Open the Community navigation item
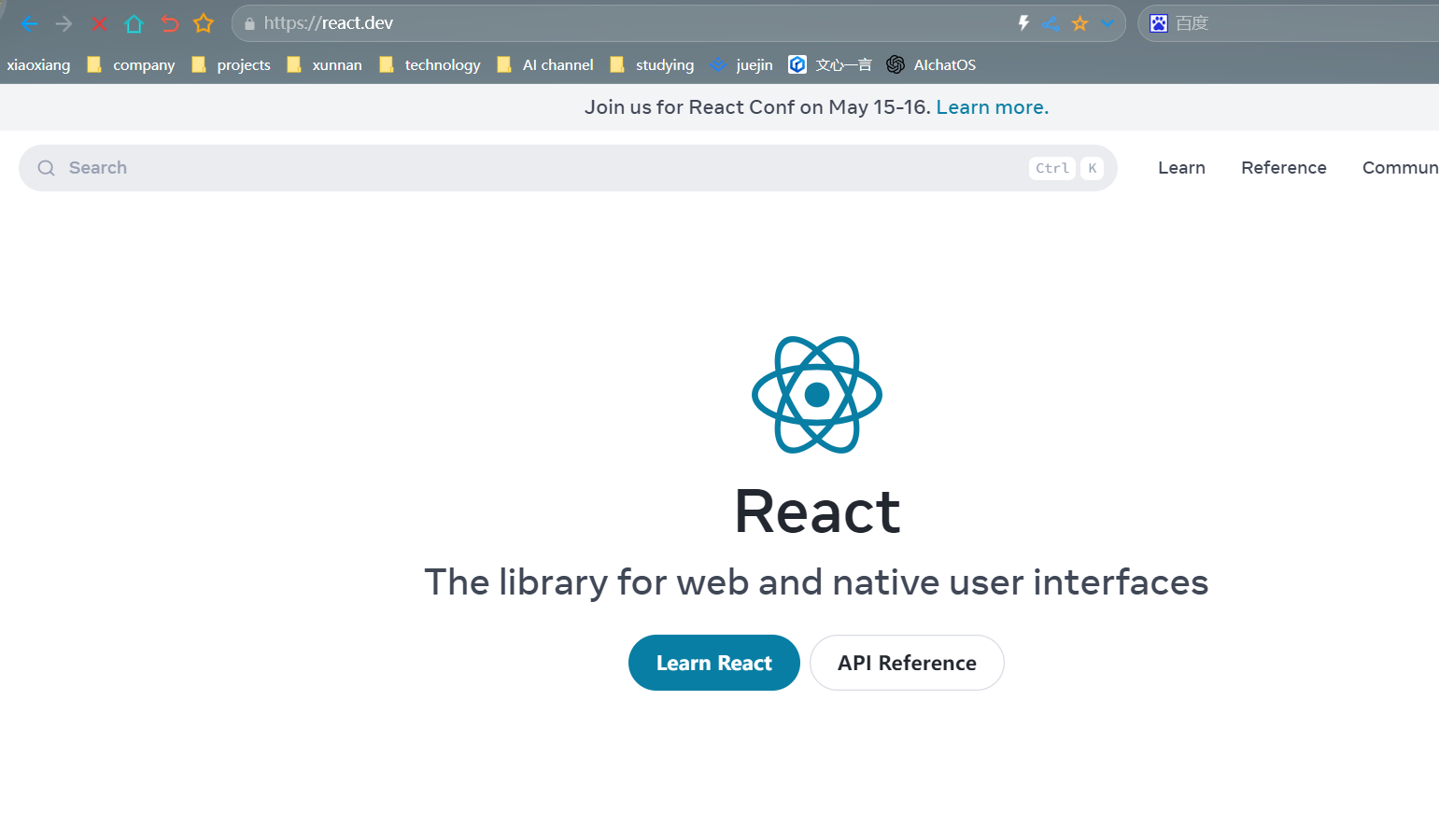 (1400, 168)
